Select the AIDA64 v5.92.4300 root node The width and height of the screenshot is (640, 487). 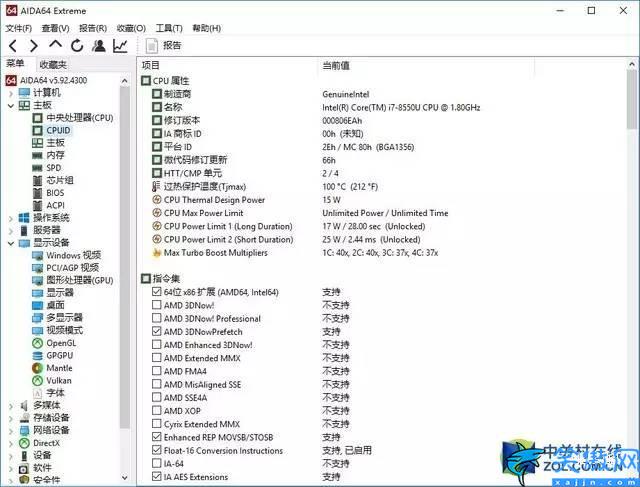pos(53,80)
